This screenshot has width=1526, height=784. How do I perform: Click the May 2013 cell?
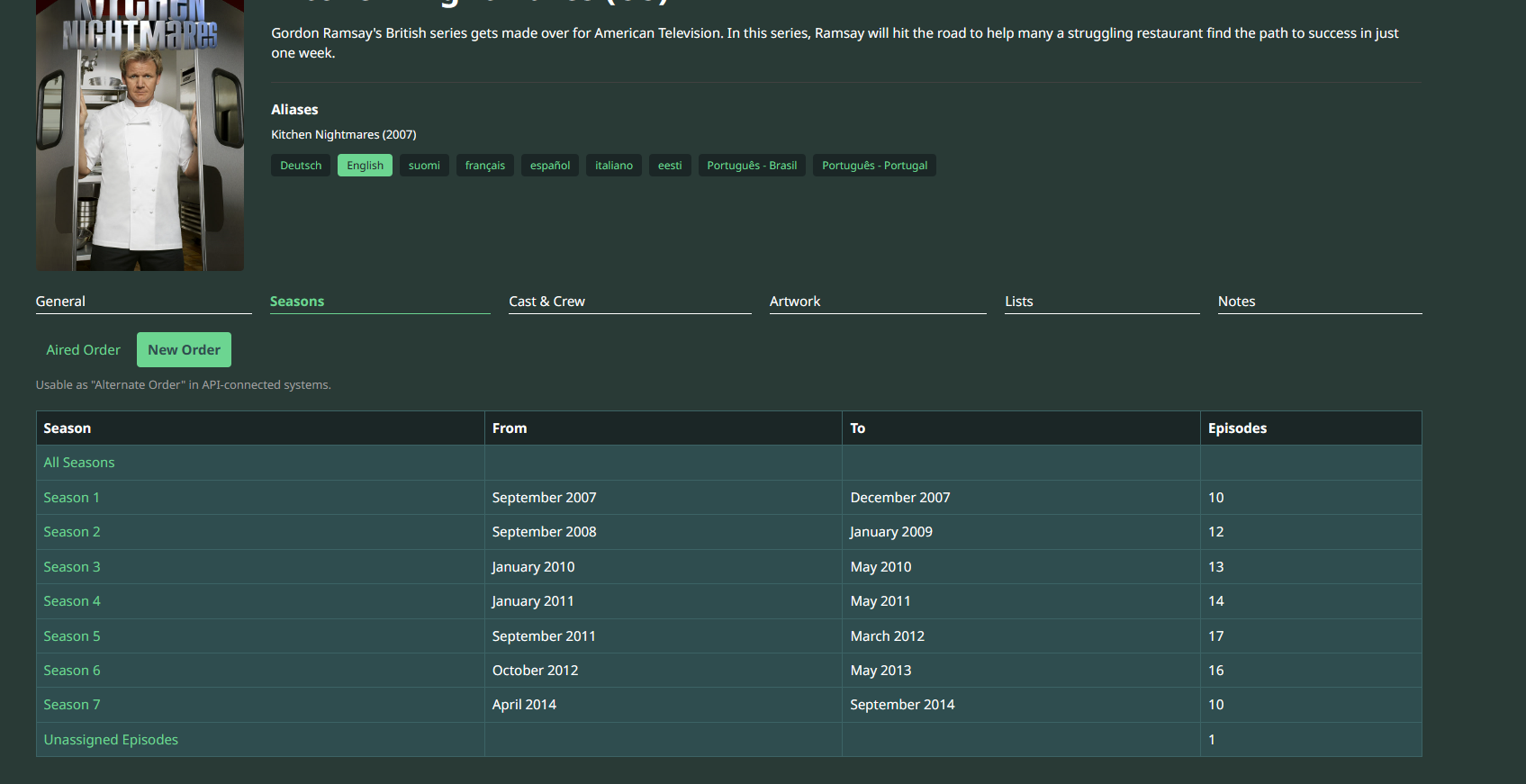coord(1021,671)
